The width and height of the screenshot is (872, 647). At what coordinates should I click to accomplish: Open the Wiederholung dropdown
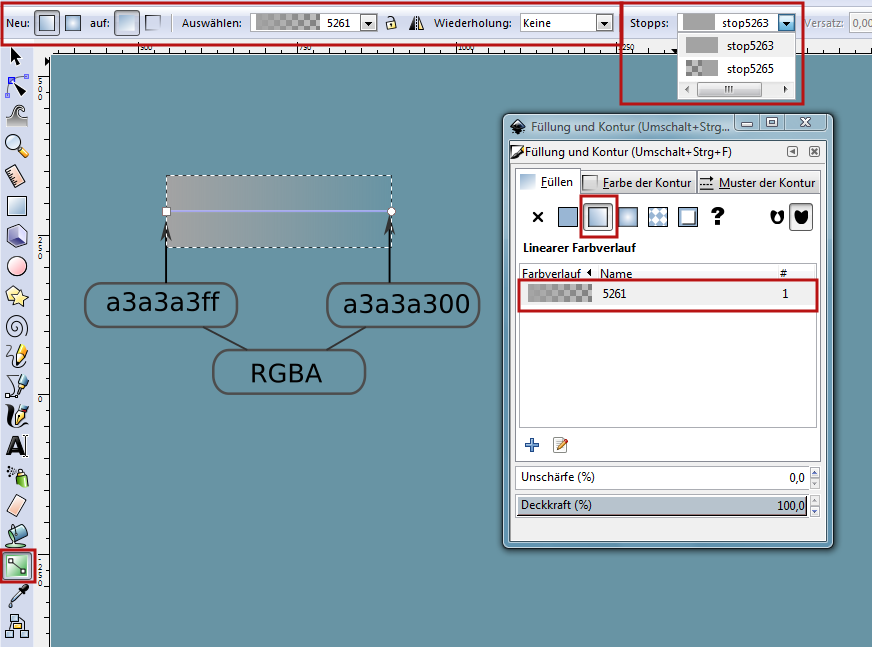(x=603, y=23)
